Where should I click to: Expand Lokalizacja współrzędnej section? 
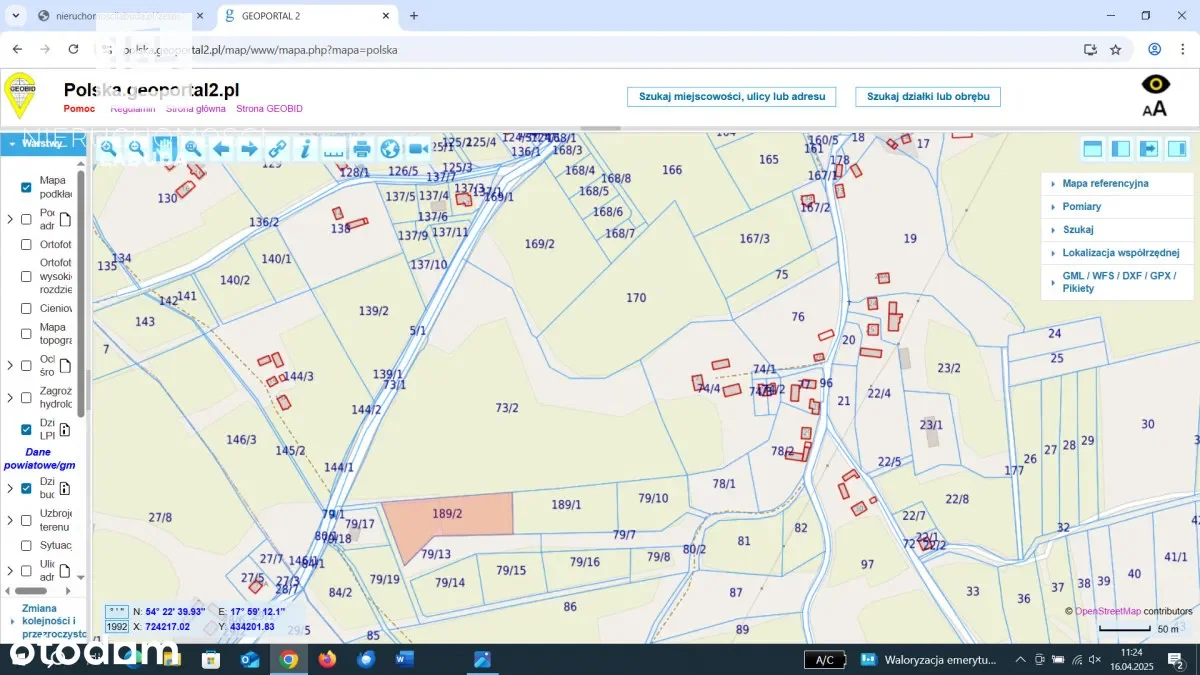click(x=1120, y=253)
